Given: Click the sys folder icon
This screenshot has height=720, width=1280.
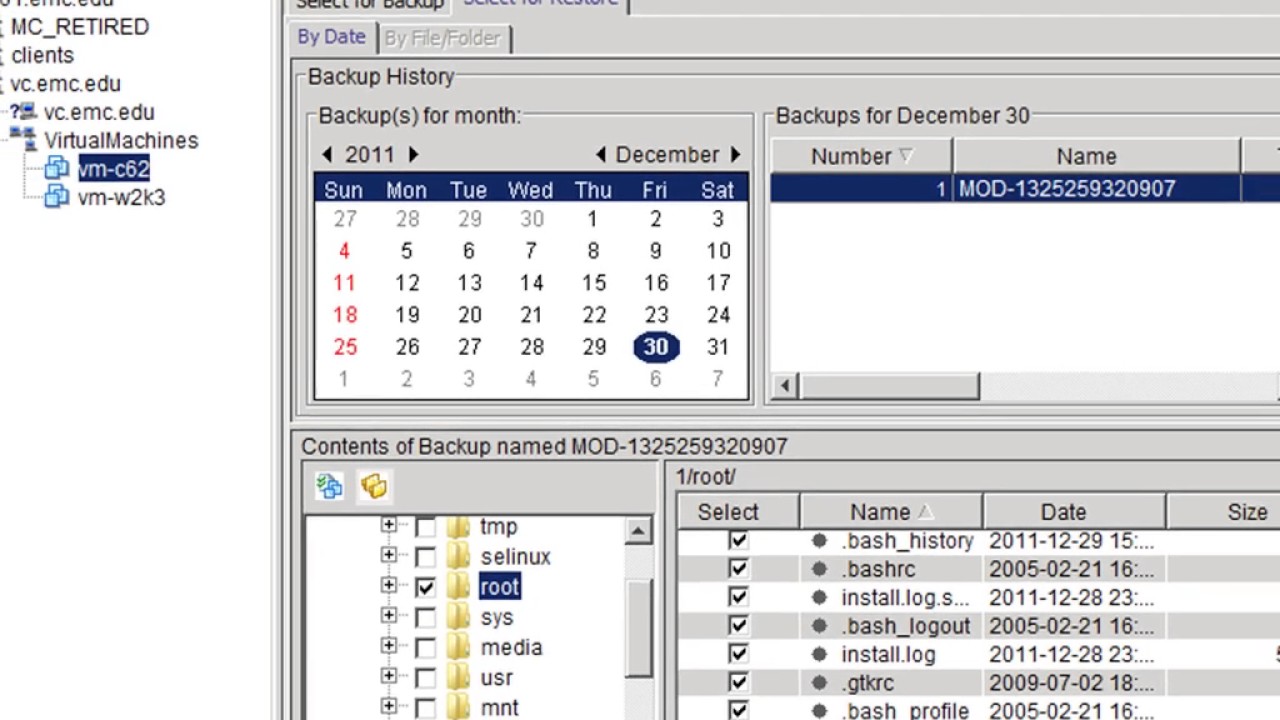Looking at the screenshot, I should [x=459, y=617].
